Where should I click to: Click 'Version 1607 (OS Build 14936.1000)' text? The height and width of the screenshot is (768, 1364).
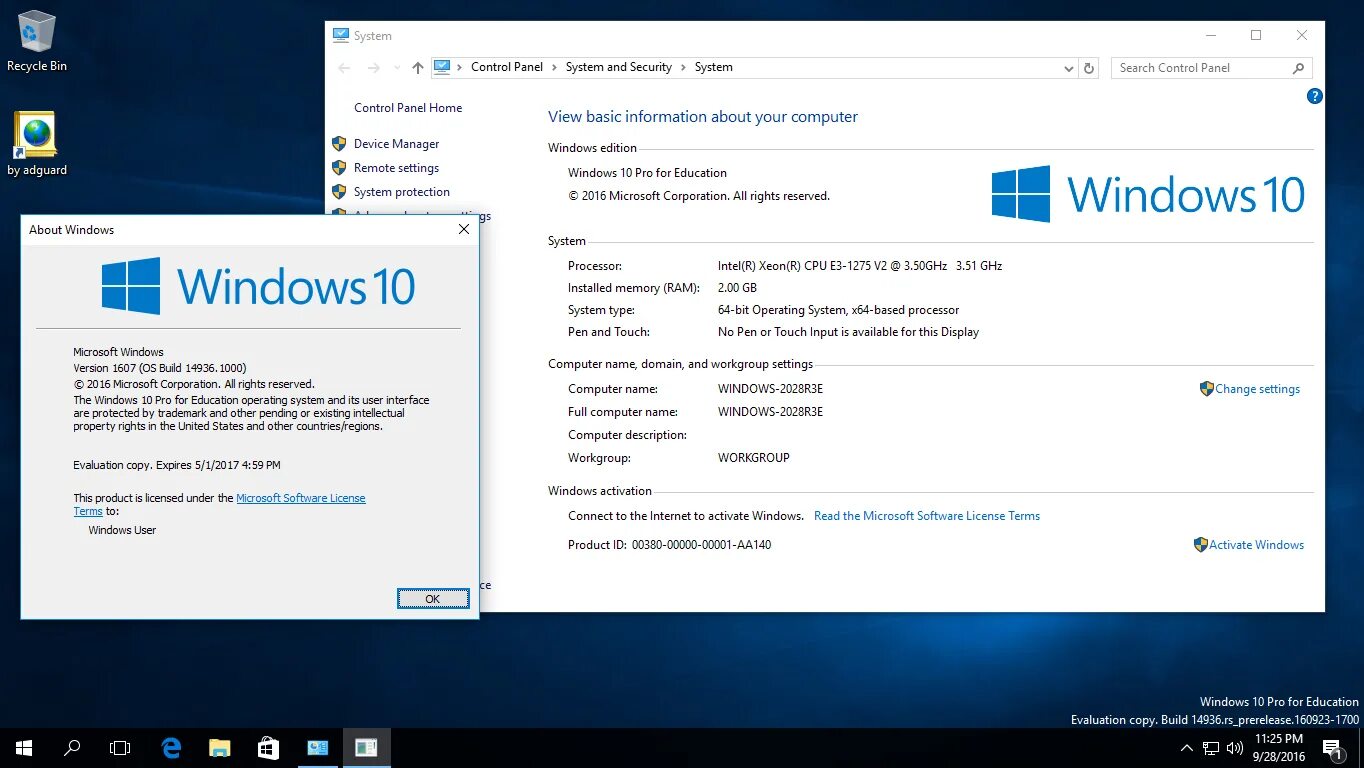tap(160, 368)
